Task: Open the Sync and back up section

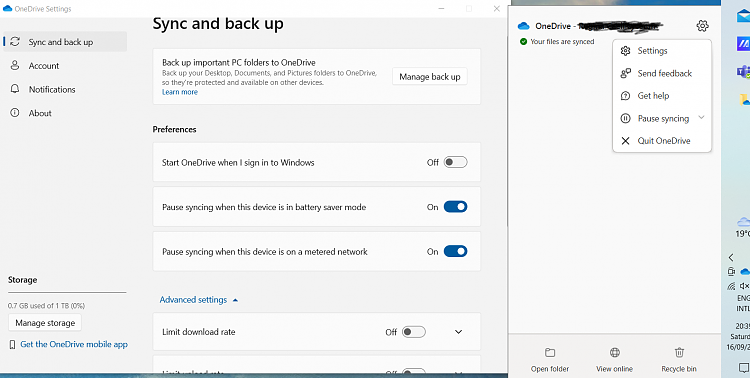Action: pos(65,42)
